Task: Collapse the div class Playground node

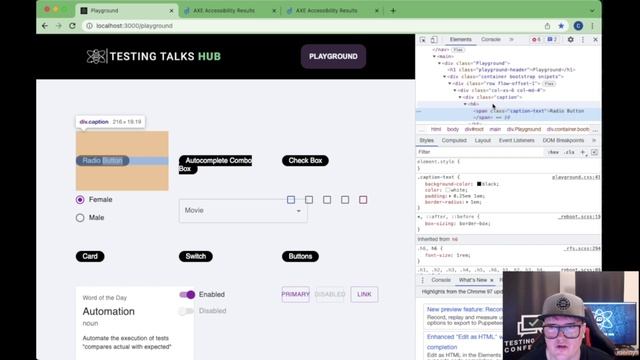Action: [440, 63]
